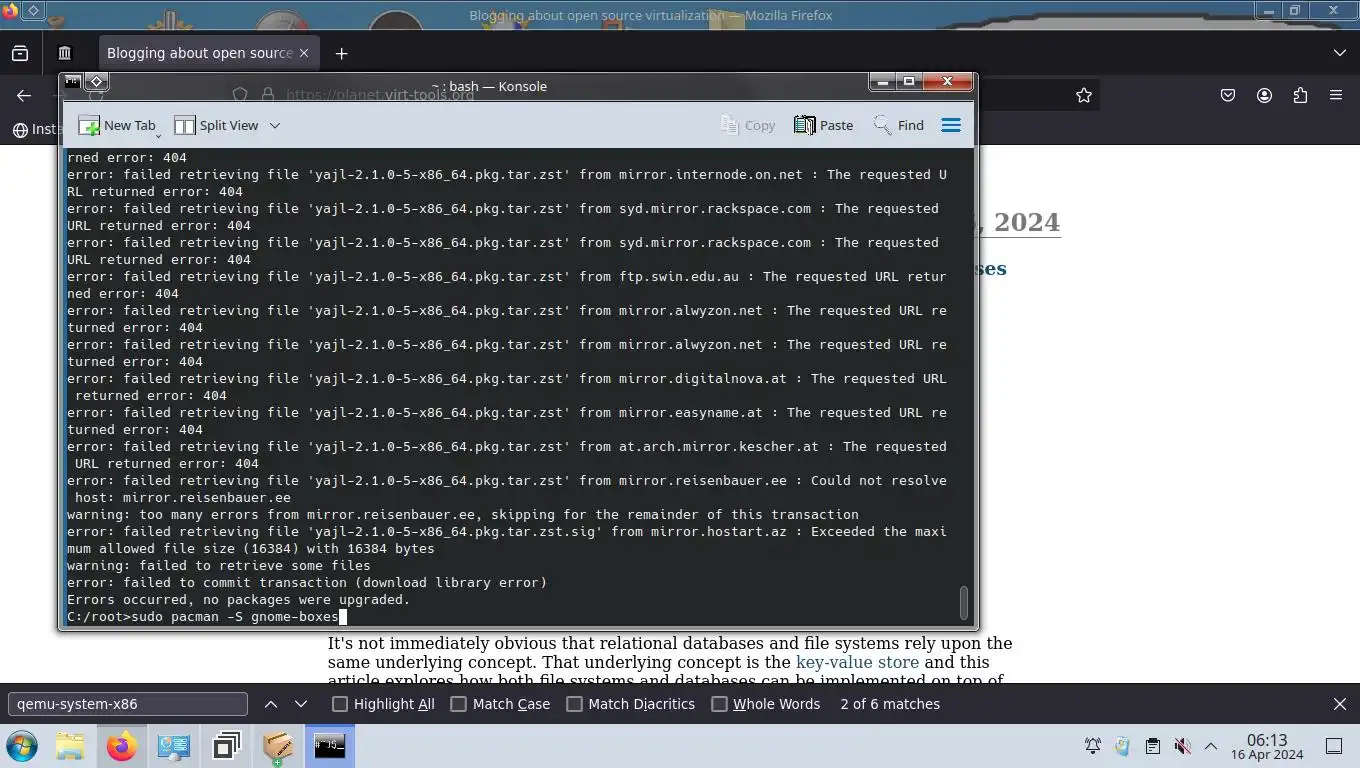
Task: Open Firefox Pocket save icon
Action: click(x=1228, y=95)
